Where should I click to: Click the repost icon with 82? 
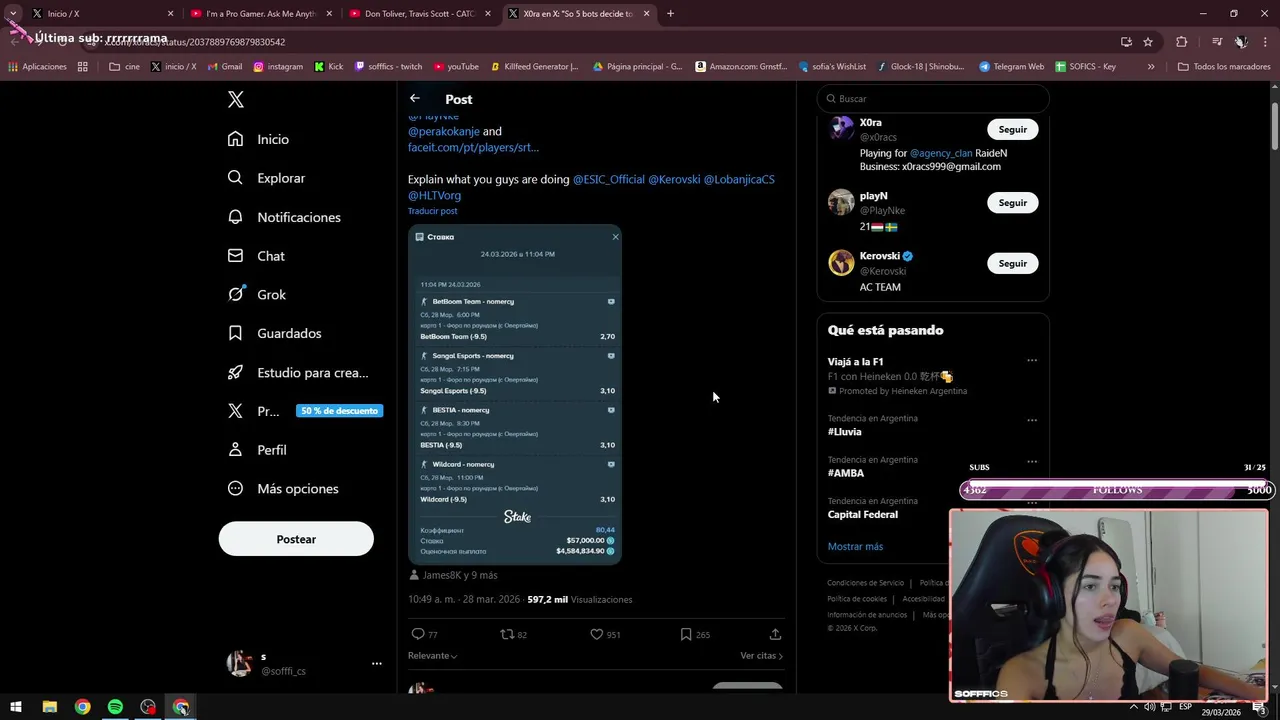(x=513, y=634)
